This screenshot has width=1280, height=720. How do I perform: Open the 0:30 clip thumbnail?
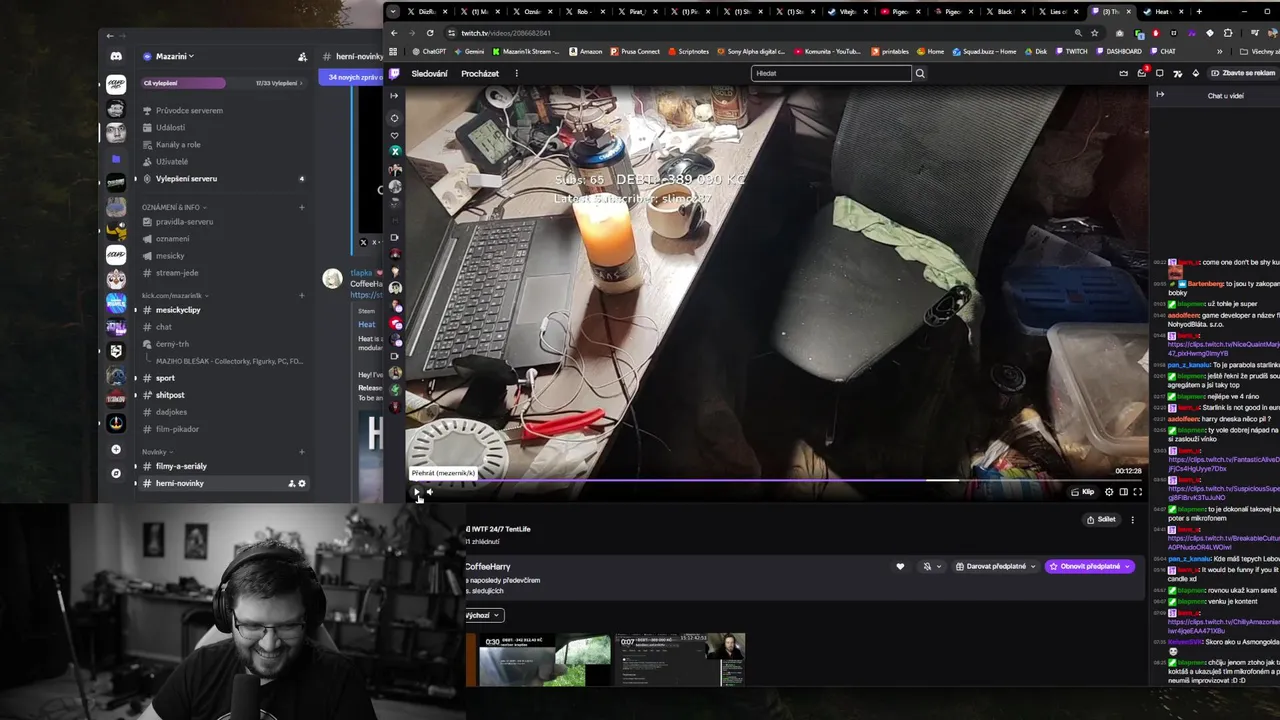(545, 660)
